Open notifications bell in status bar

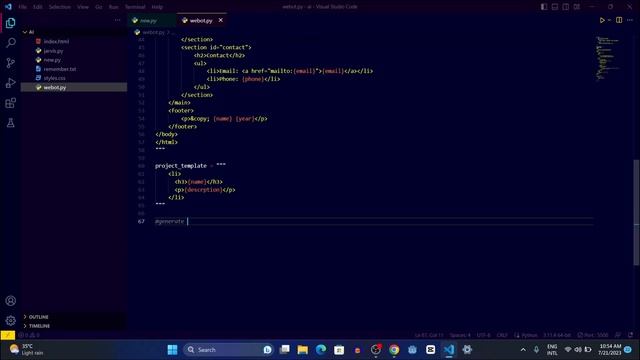pos(631,335)
